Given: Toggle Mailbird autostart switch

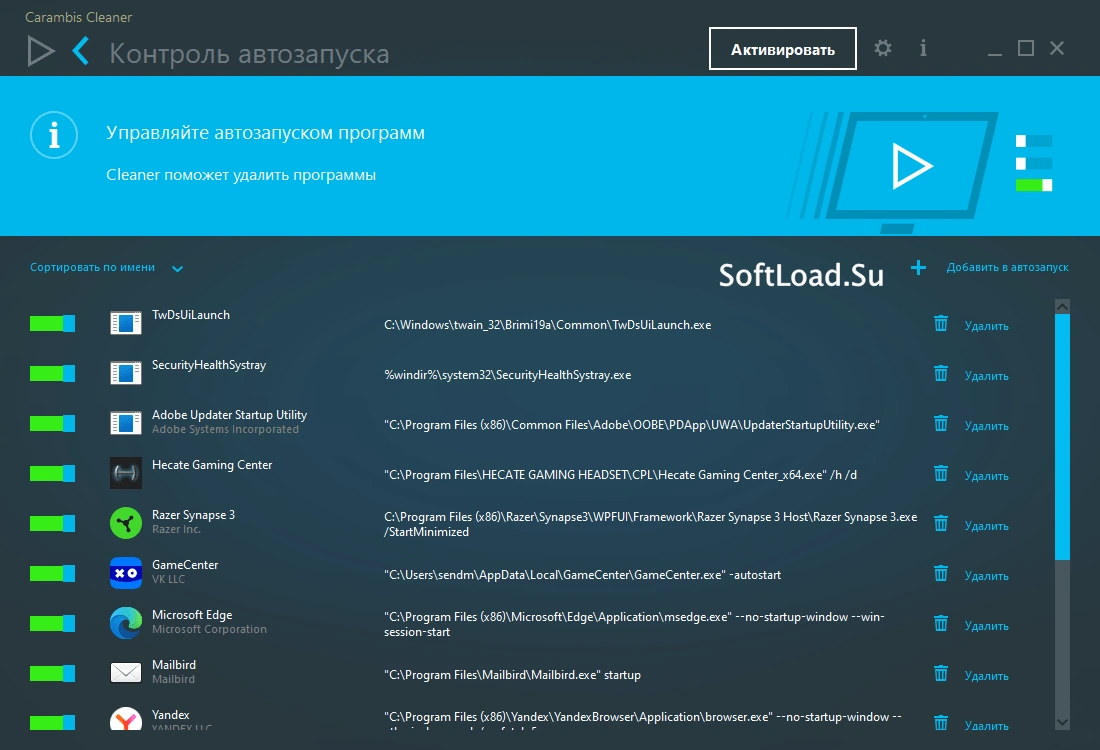Looking at the screenshot, I should point(53,674).
